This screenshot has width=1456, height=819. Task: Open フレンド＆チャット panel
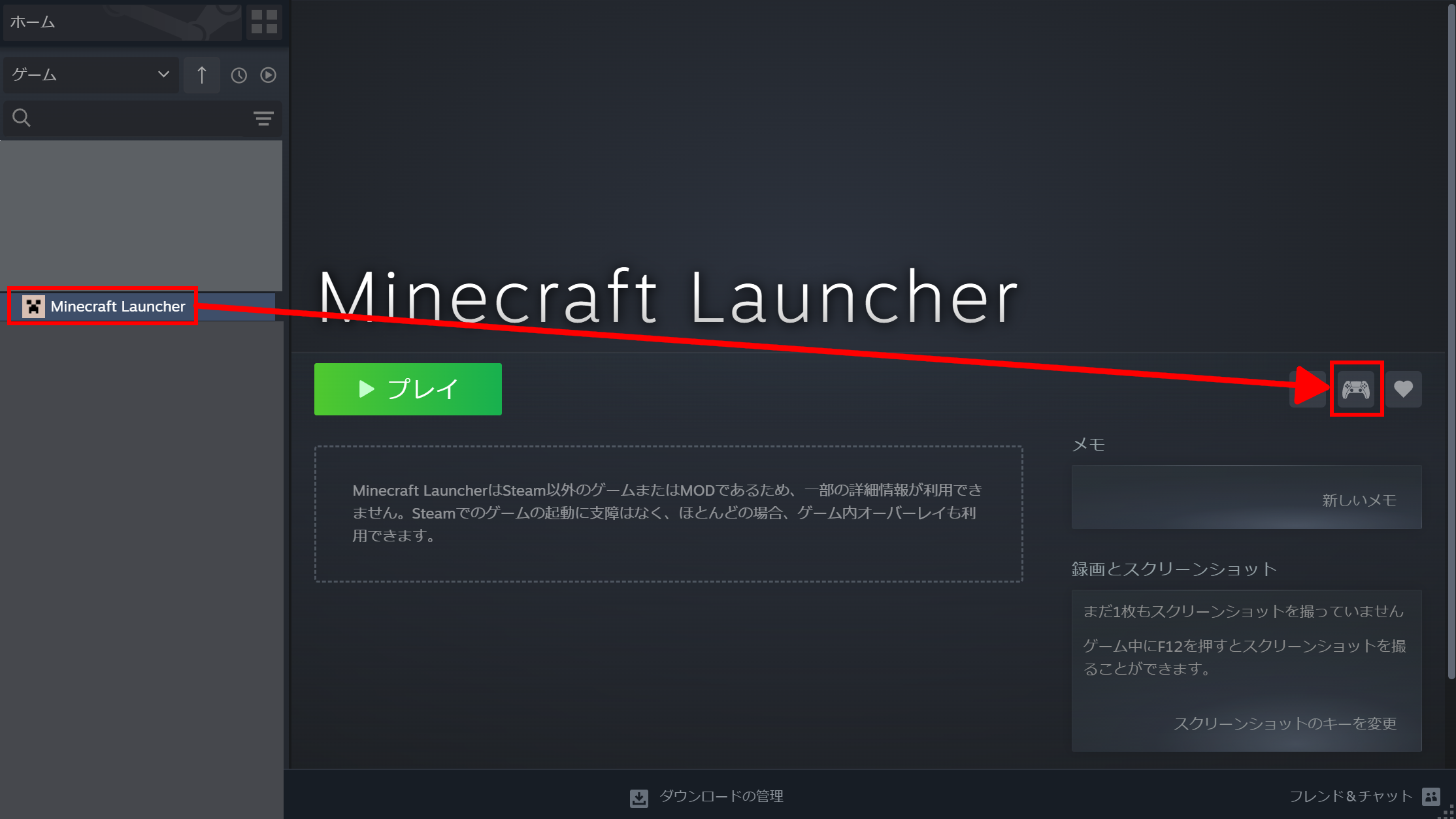1351,796
